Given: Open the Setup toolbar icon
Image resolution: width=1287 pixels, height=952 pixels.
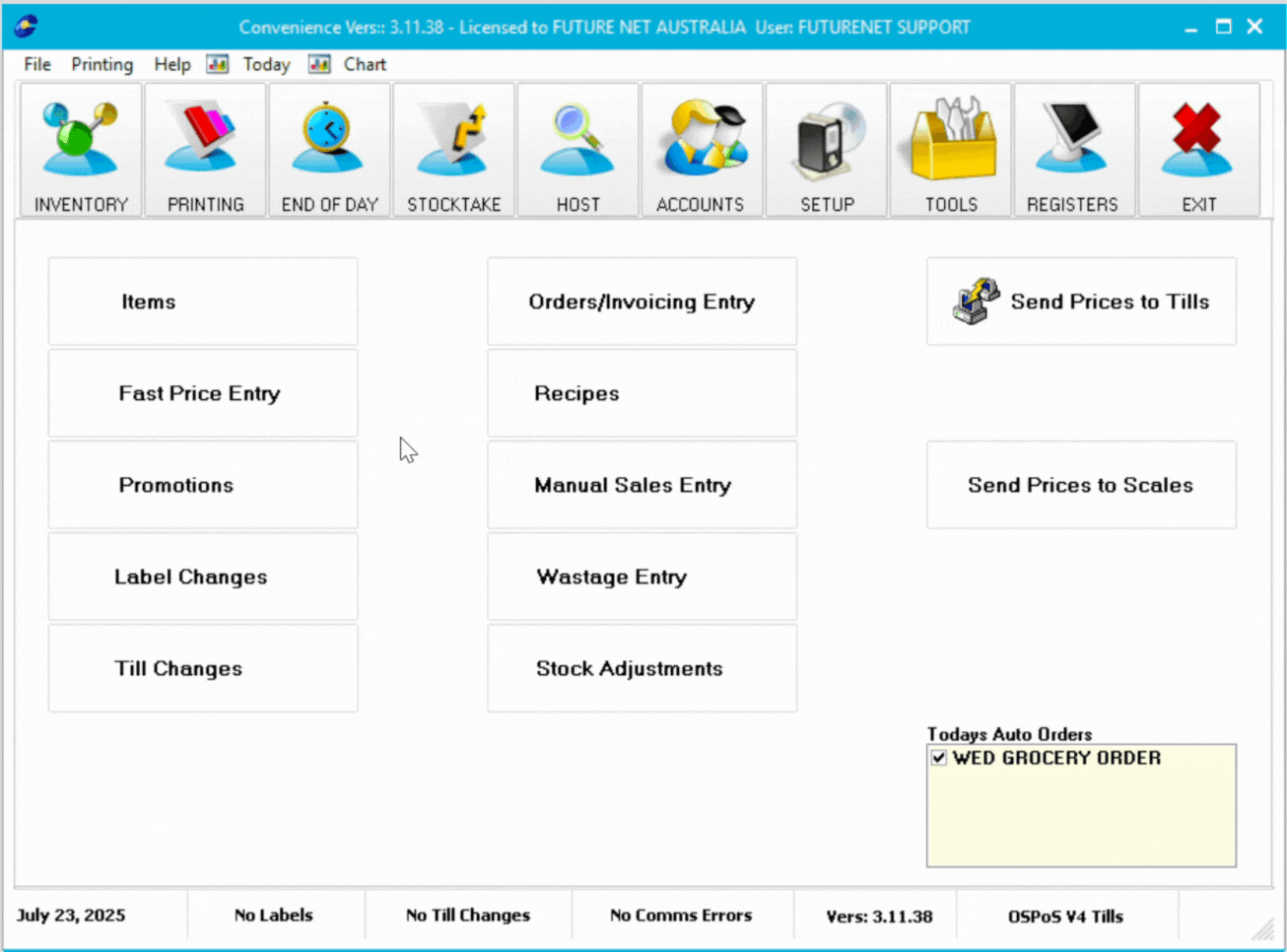Looking at the screenshot, I should (826, 150).
